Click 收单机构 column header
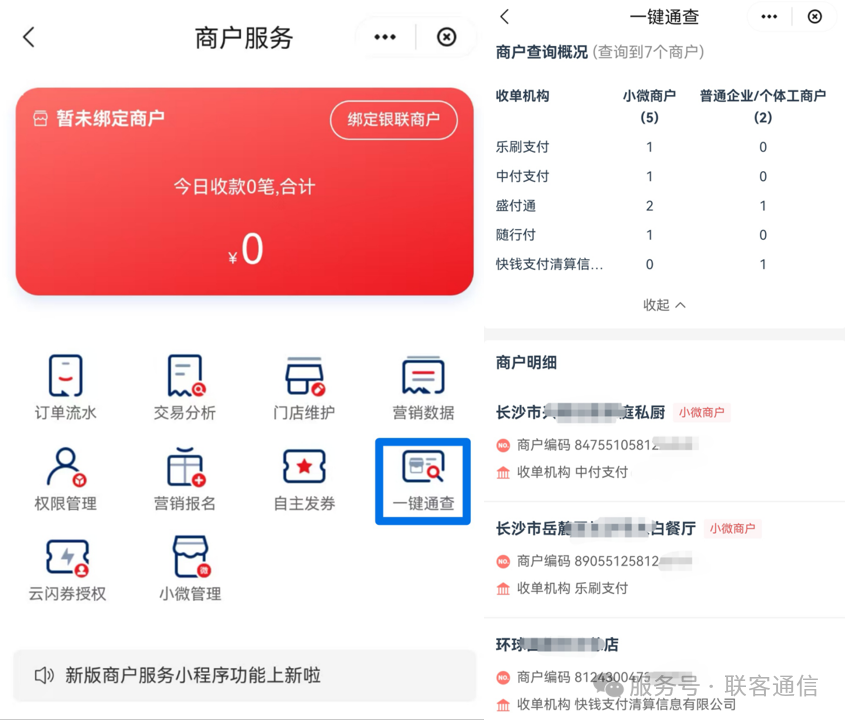The width and height of the screenshot is (846, 720). pos(522,96)
